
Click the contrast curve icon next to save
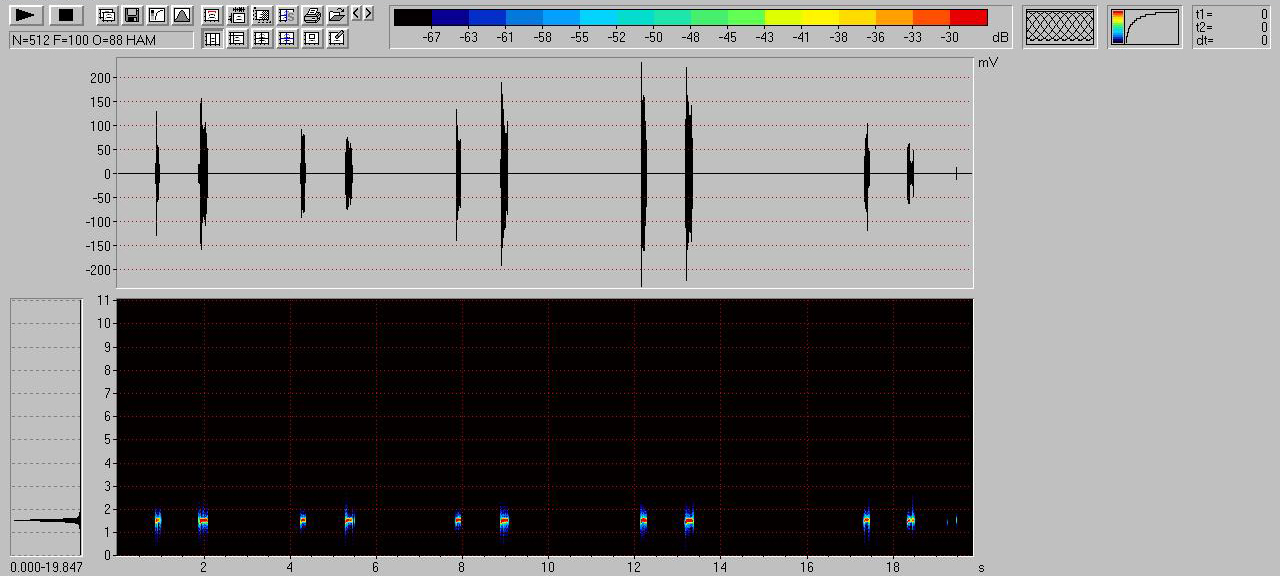point(156,15)
